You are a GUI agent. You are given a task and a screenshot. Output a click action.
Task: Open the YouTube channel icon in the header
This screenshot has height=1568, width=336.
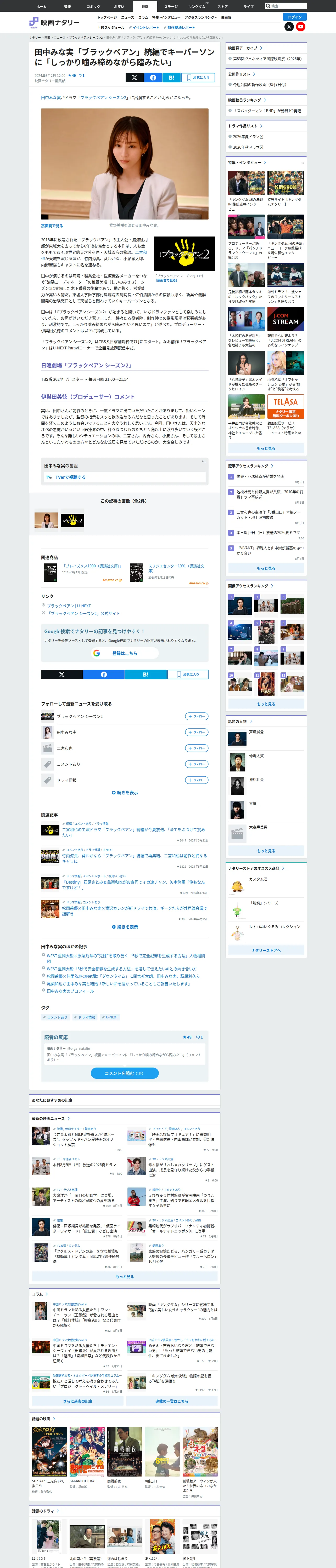[x=301, y=27]
